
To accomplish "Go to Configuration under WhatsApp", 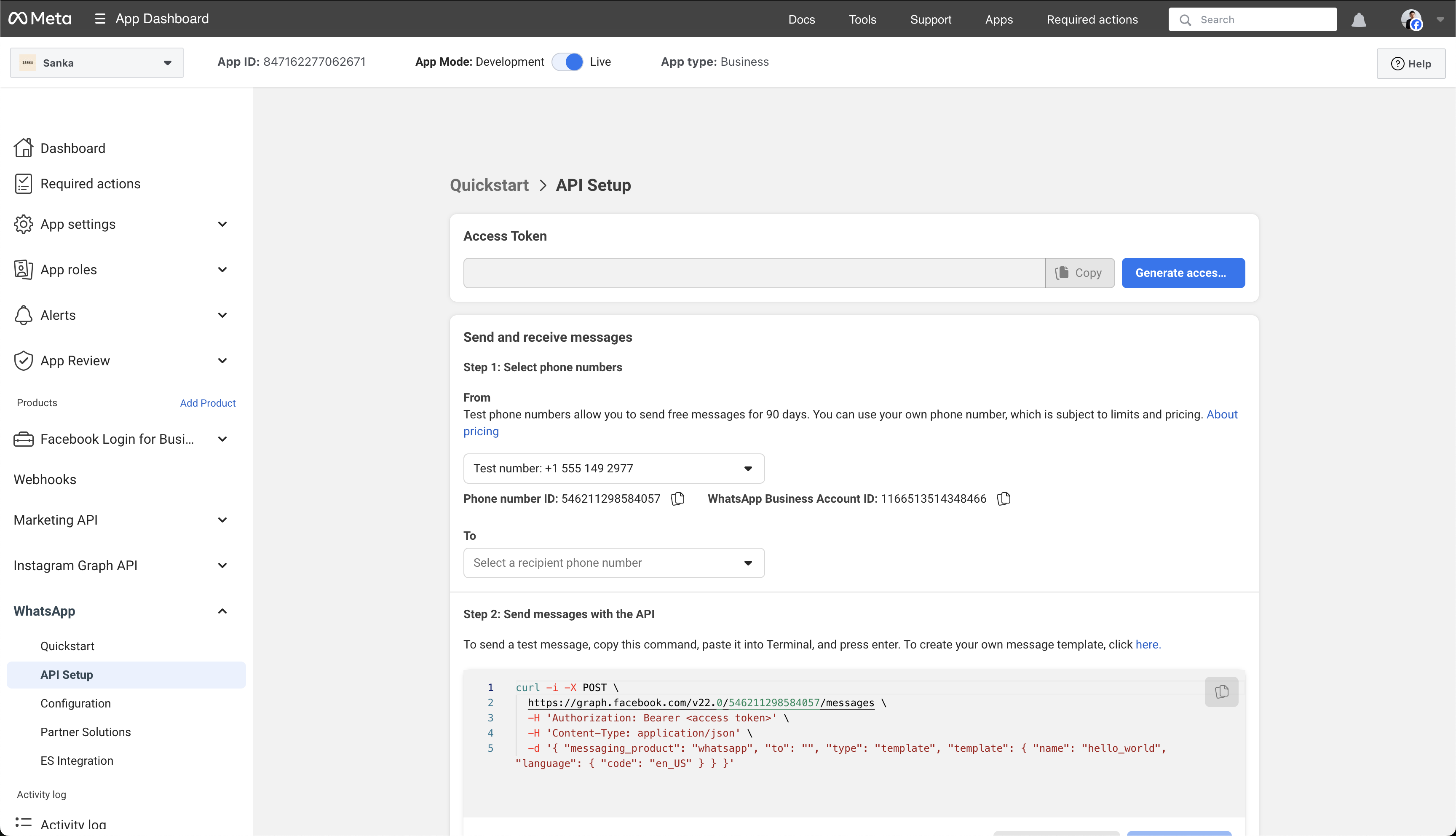I will click(76, 703).
